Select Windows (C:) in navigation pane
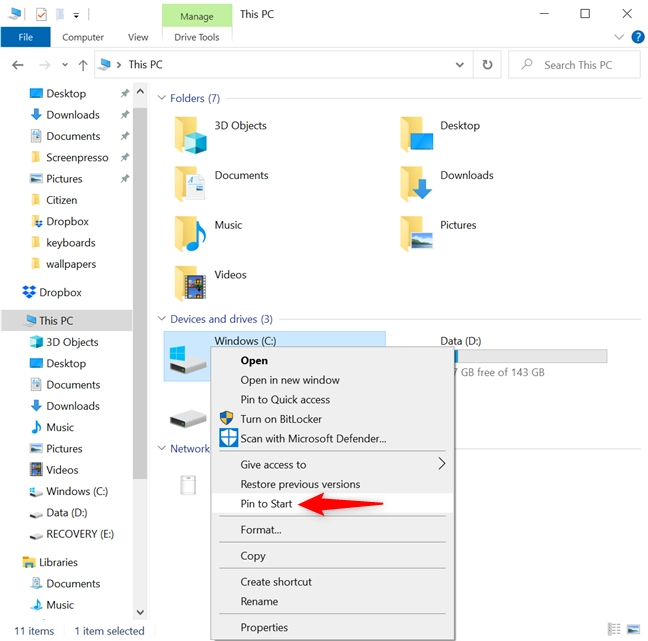 77,491
